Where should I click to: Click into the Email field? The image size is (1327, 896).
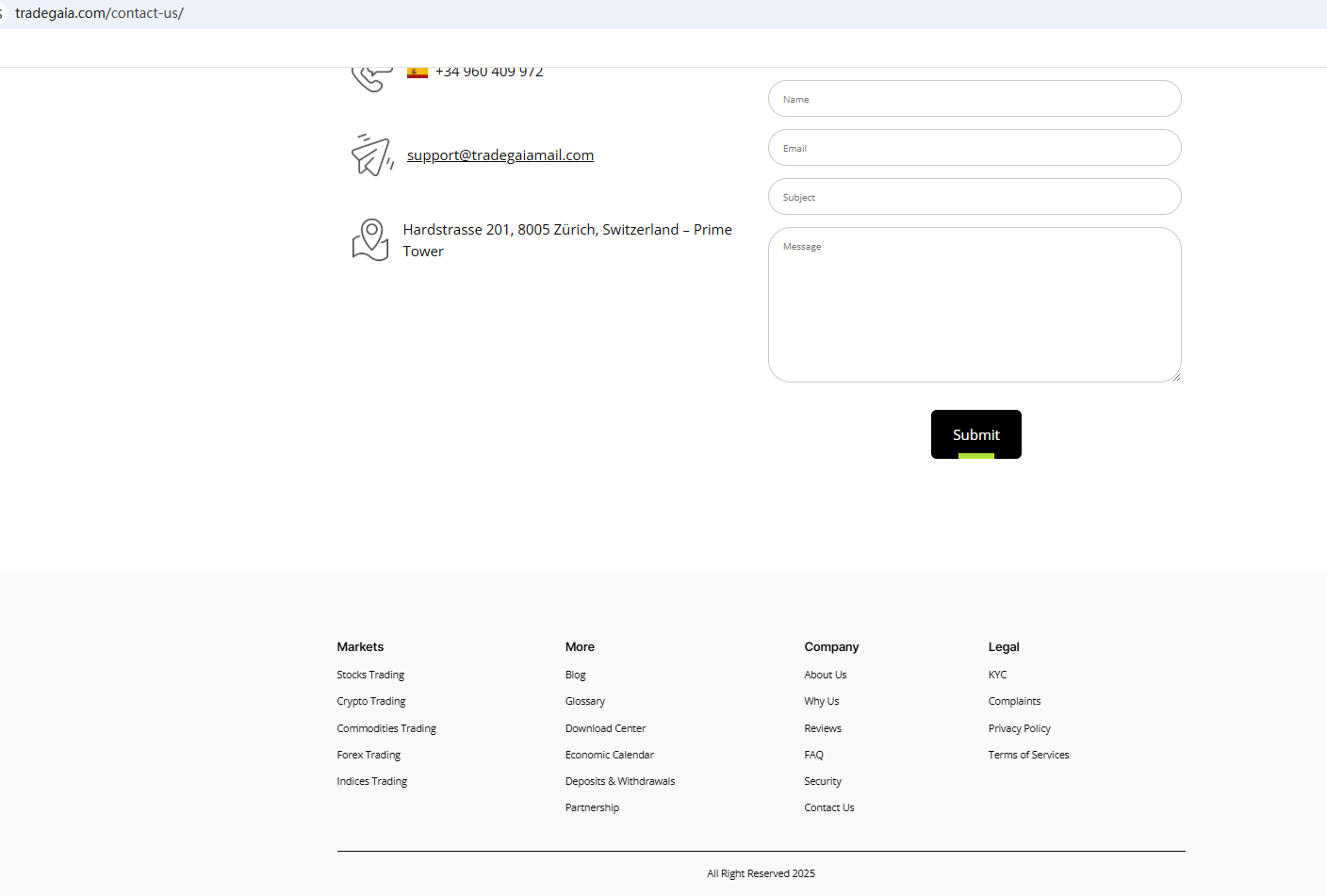974,148
